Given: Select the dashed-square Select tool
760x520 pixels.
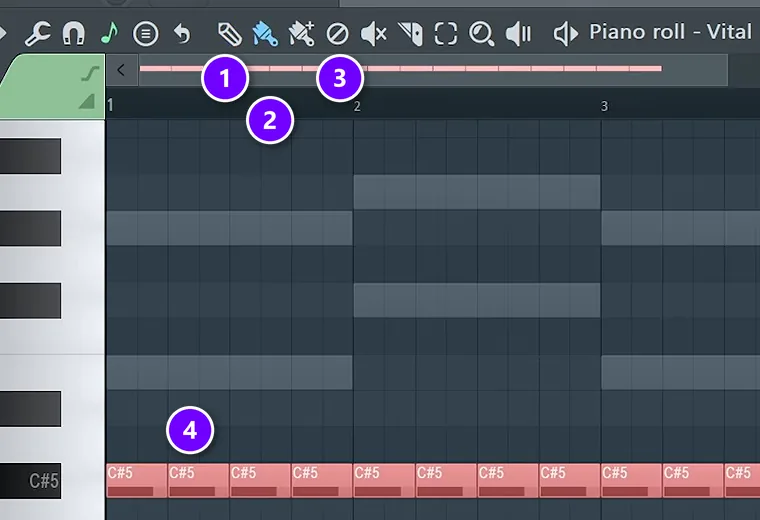Looking at the screenshot, I should [x=445, y=34].
